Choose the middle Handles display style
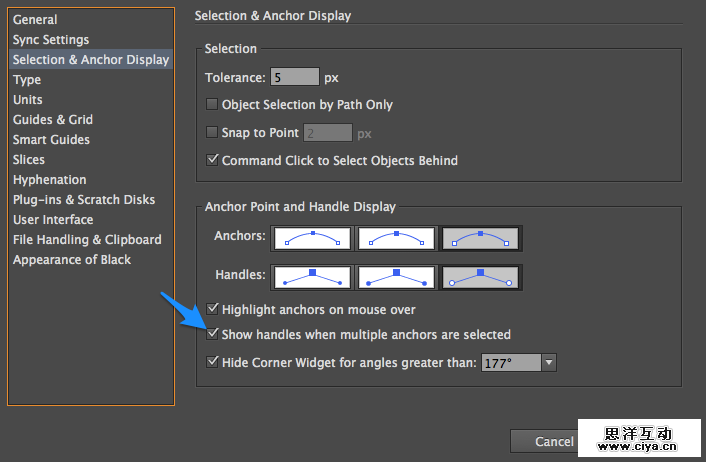Screen dimensions: 706x462 point(397,277)
